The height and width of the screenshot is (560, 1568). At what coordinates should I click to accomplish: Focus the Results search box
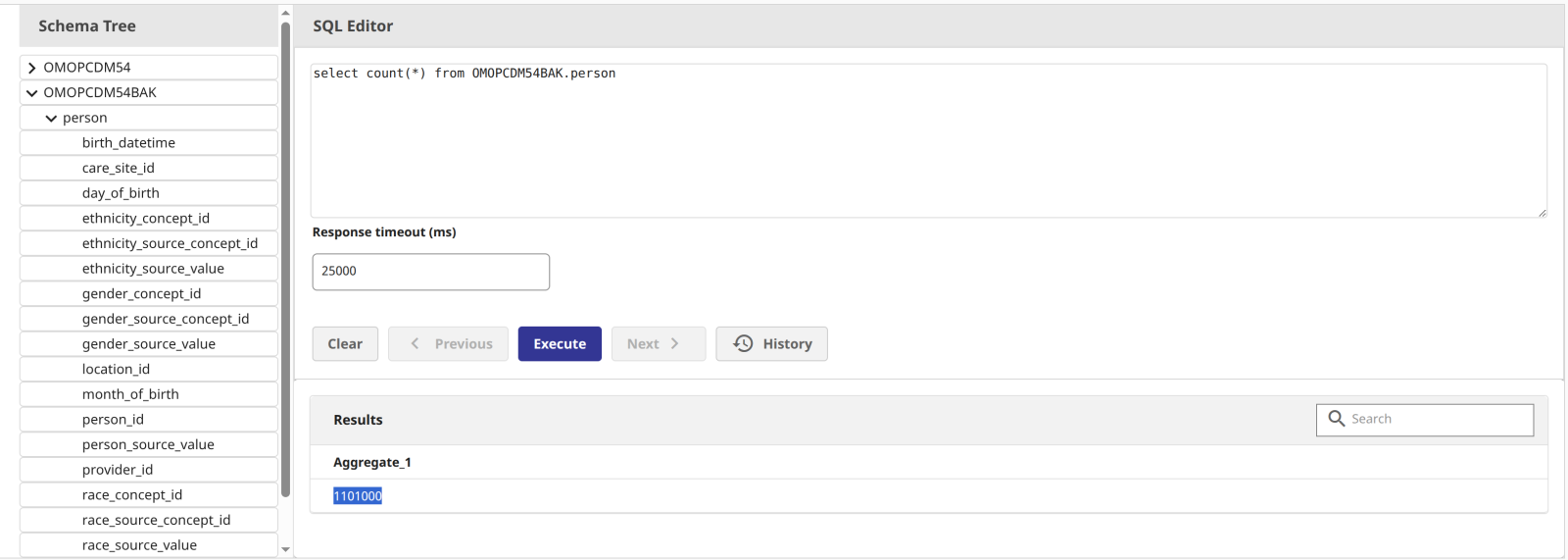1438,419
